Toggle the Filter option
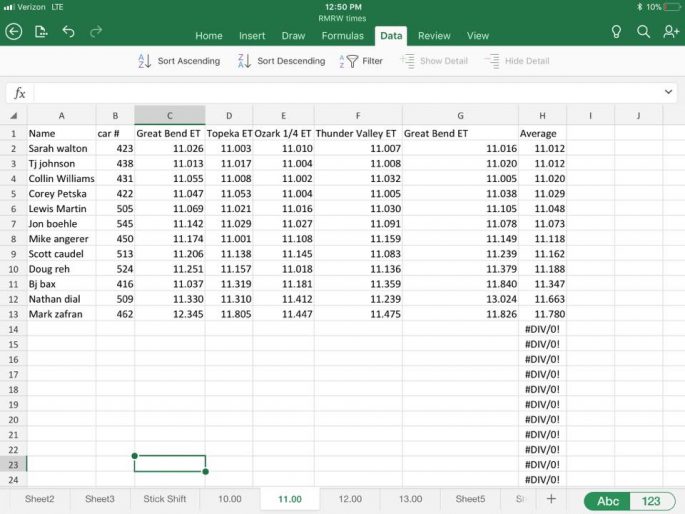Screen dimensions: 685x514 click(361, 61)
